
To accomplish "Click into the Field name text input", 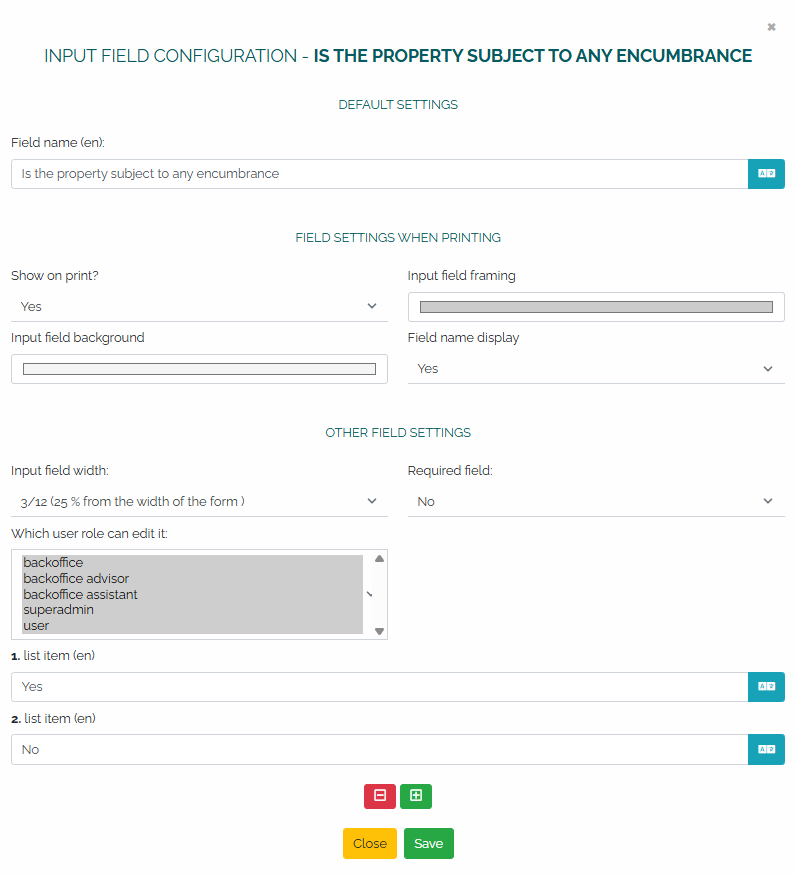I will pyautogui.click(x=379, y=174).
